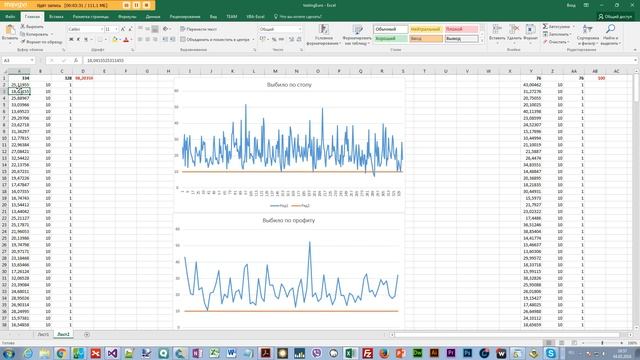640x360 pixels.
Task: Click the fill color bucket icon
Action: click(x=115, y=40)
